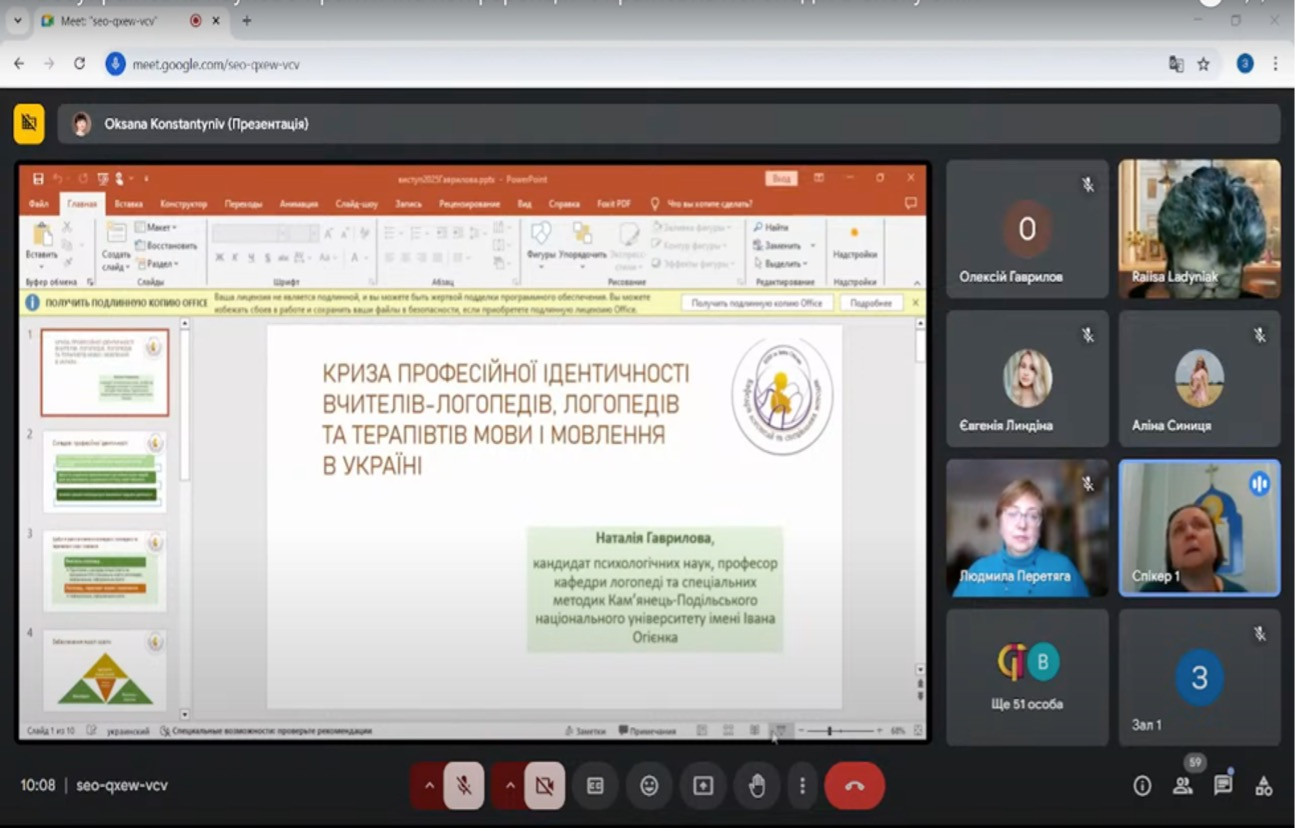Click Аліна Синиця participant tile

(1199, 379)
